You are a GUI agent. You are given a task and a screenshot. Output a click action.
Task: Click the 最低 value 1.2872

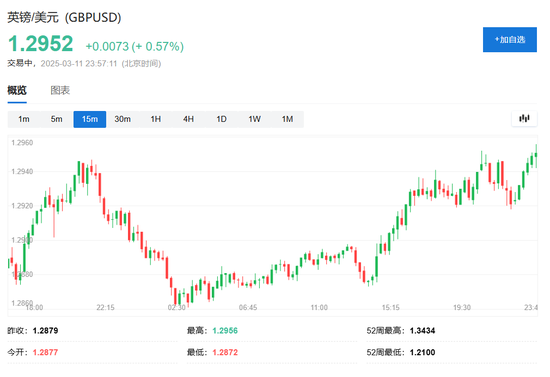(225, 352)
